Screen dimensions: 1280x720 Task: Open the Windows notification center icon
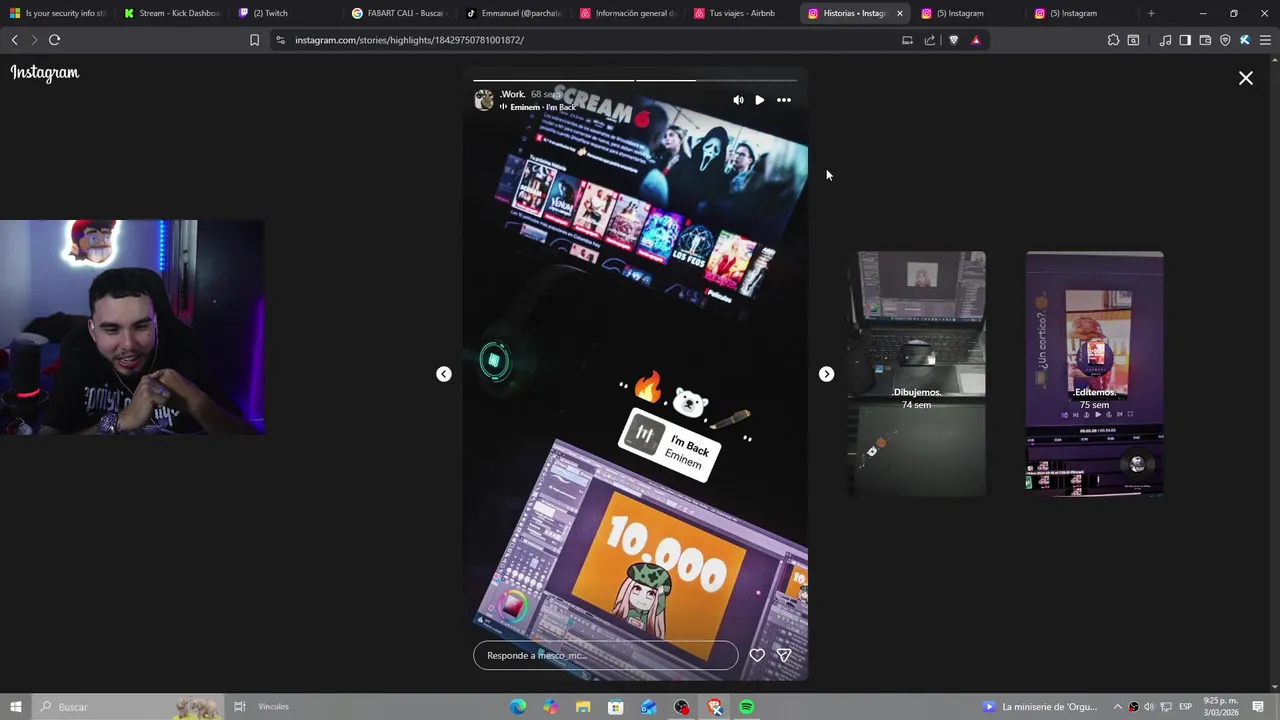[x=1258, y=707]
